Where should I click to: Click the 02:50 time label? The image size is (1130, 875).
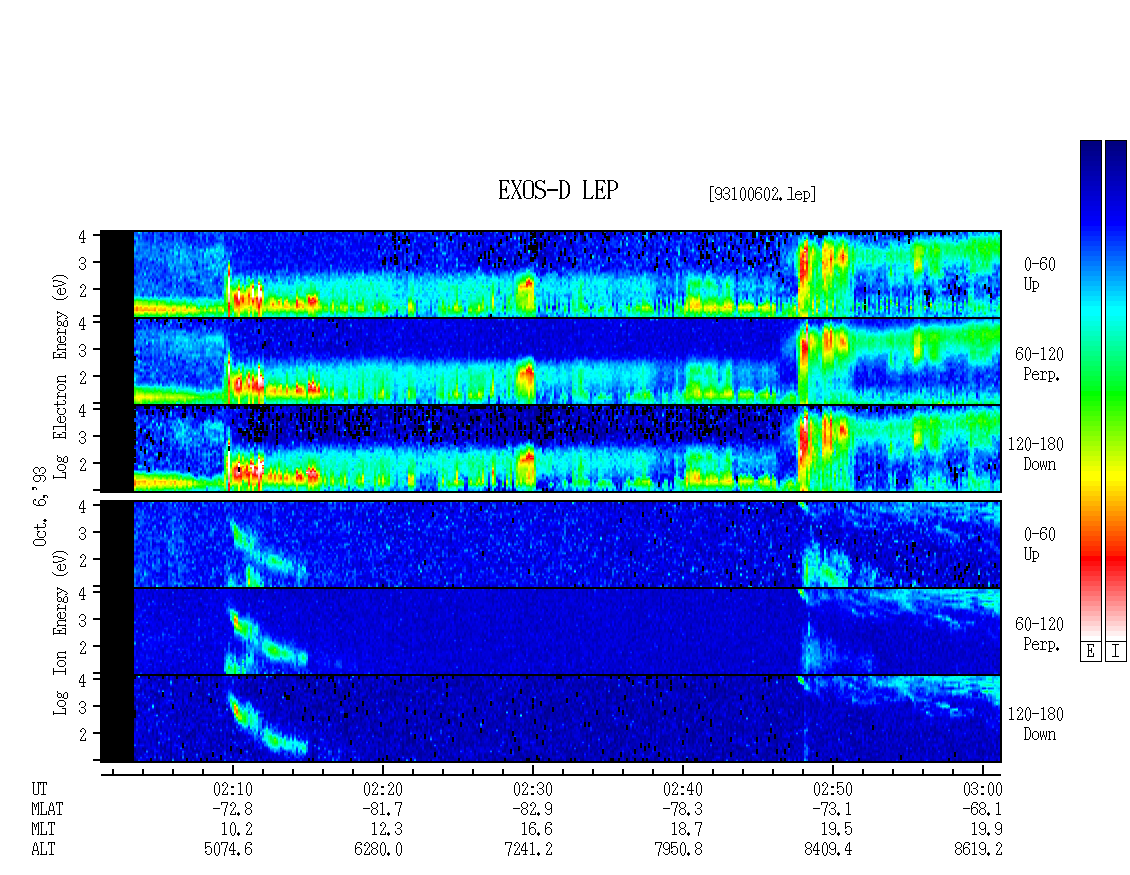pos(832,789)
